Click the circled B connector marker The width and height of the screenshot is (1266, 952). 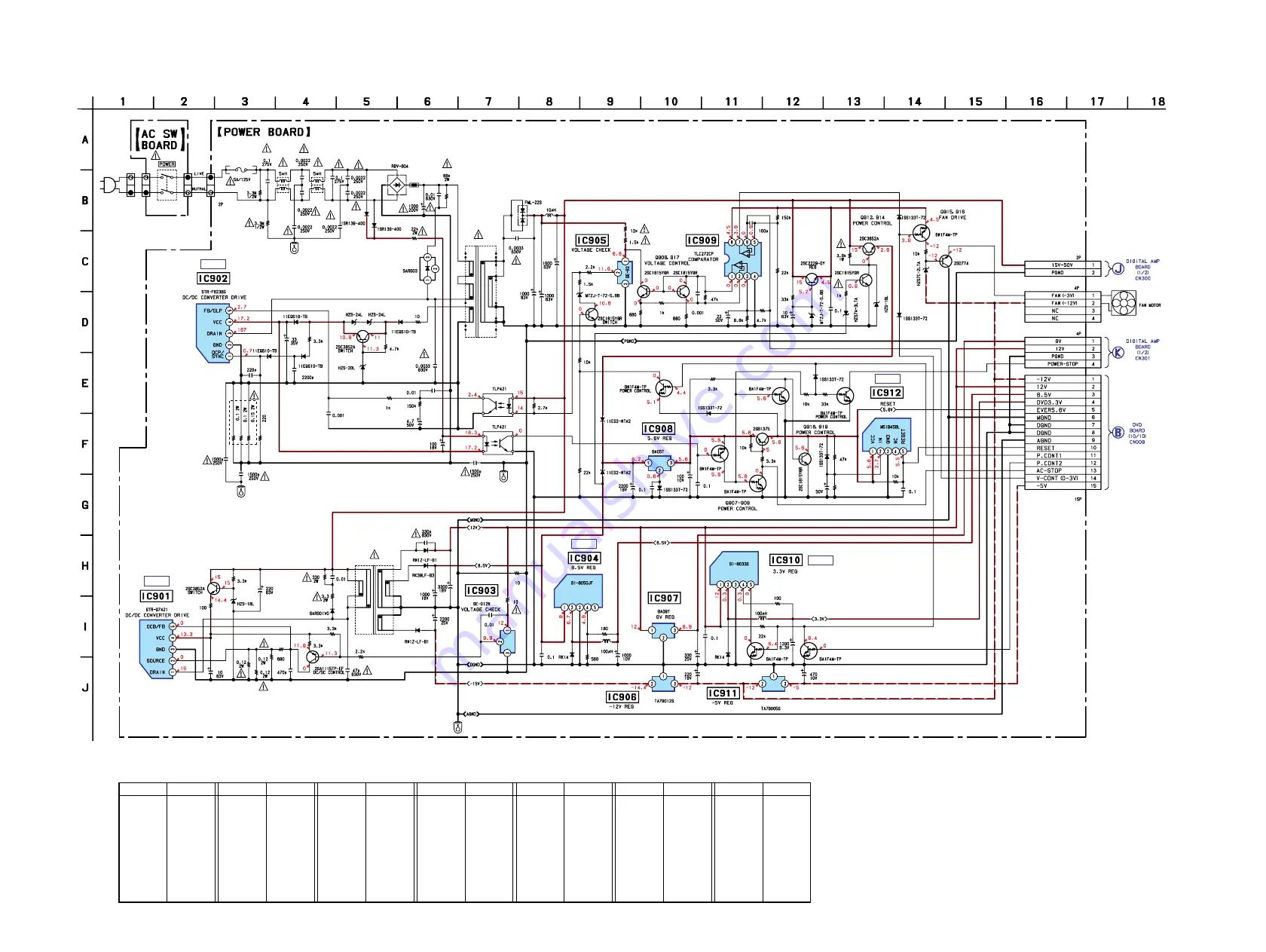[1118, 433]
